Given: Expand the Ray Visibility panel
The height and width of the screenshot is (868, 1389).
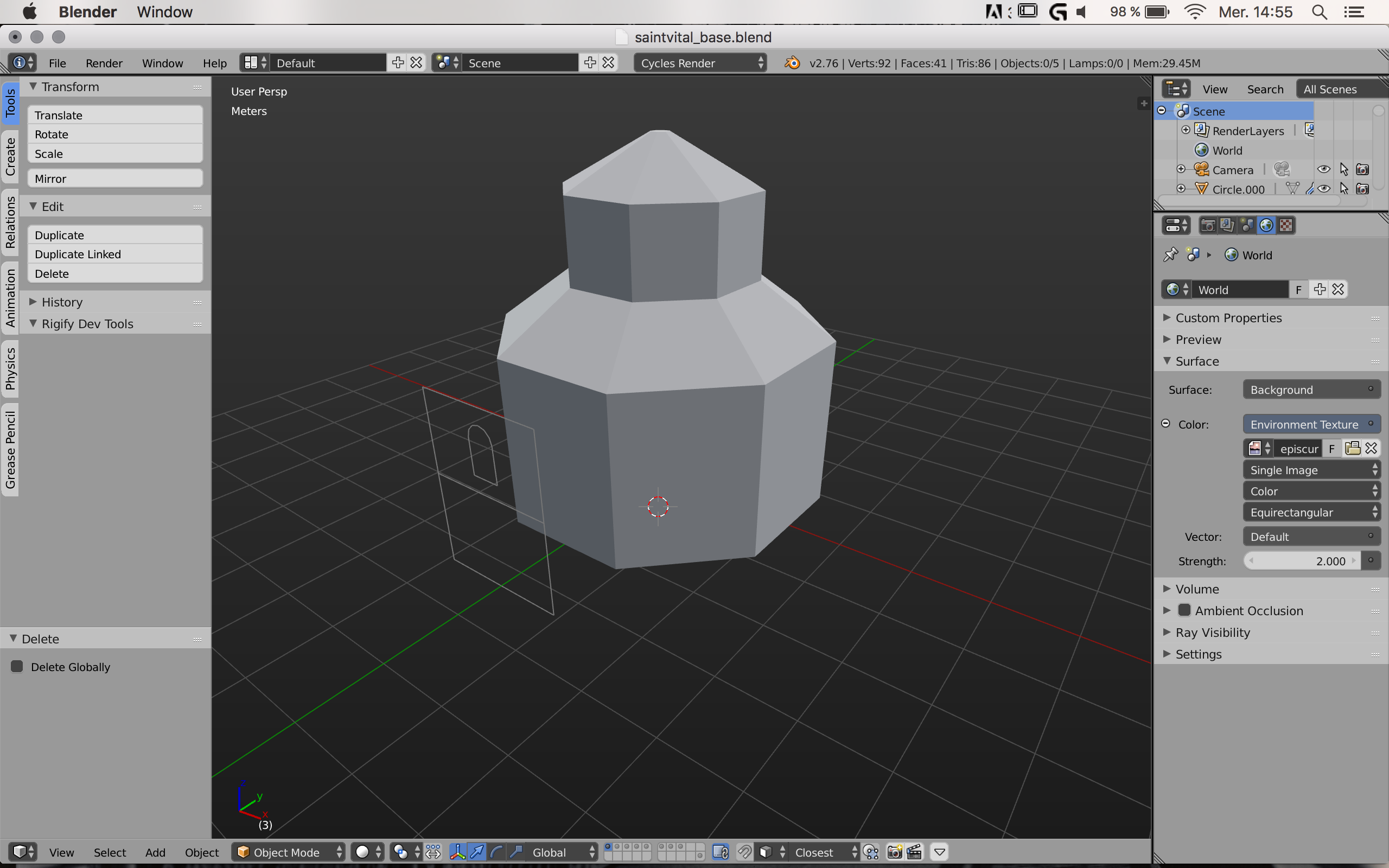Looking at the screenshot, I should coord(1212,632).
